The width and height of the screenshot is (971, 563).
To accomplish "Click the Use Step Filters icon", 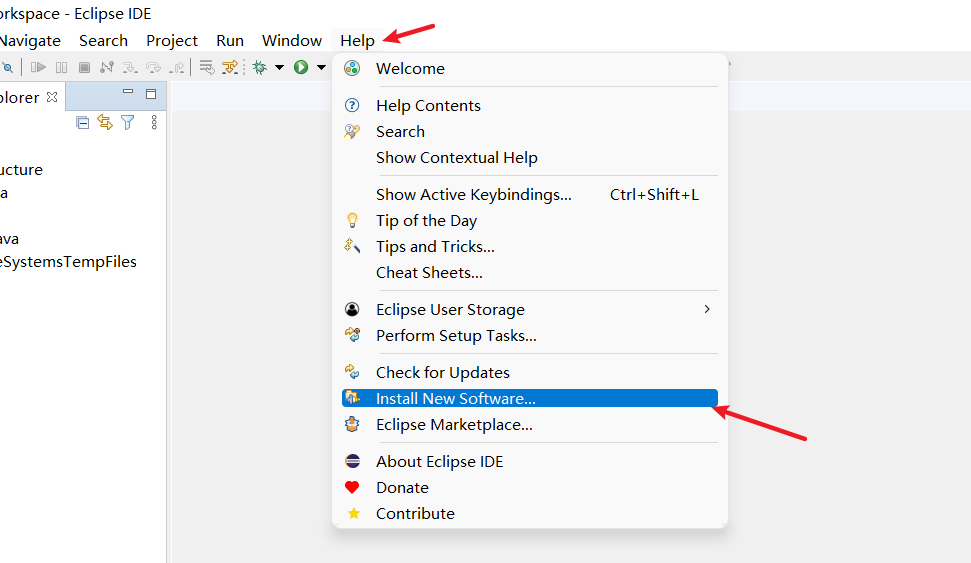I will pos(230,67).
